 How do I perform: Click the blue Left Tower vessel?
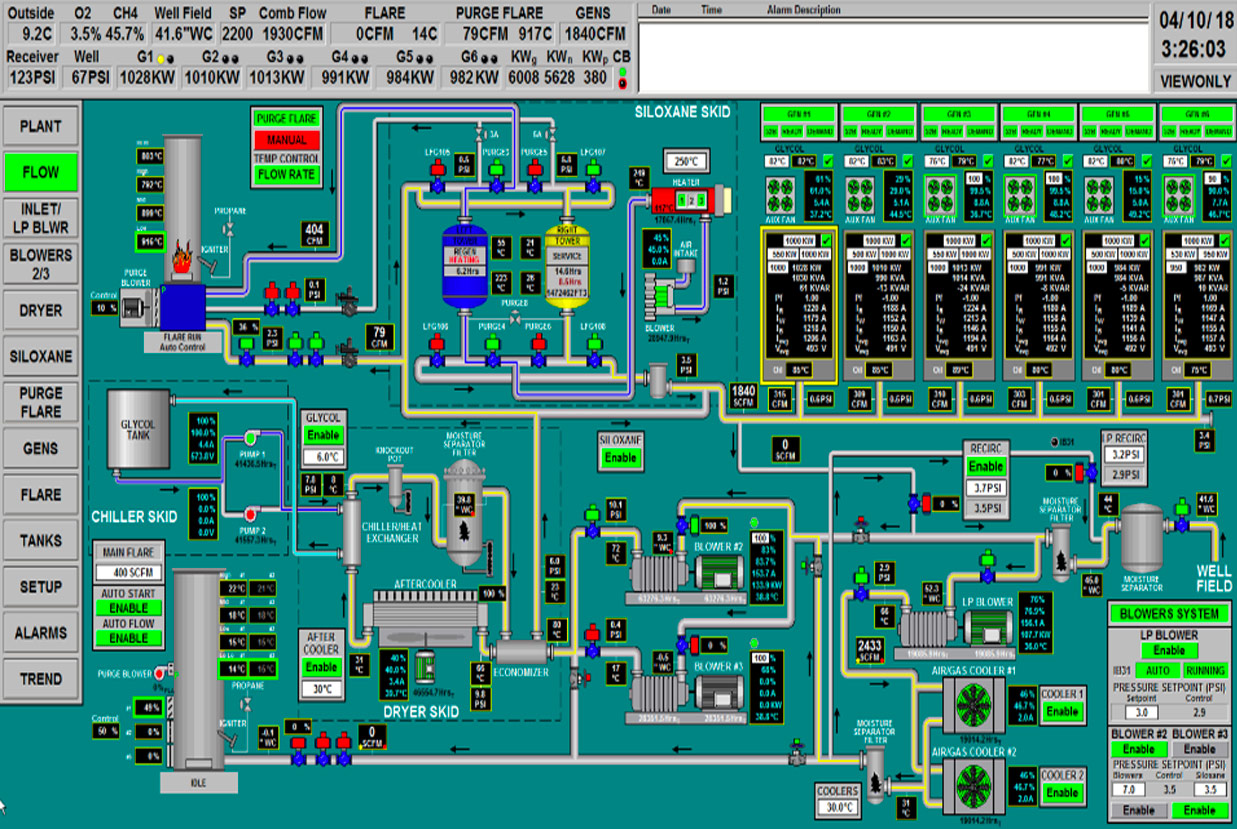pos(463,268)
